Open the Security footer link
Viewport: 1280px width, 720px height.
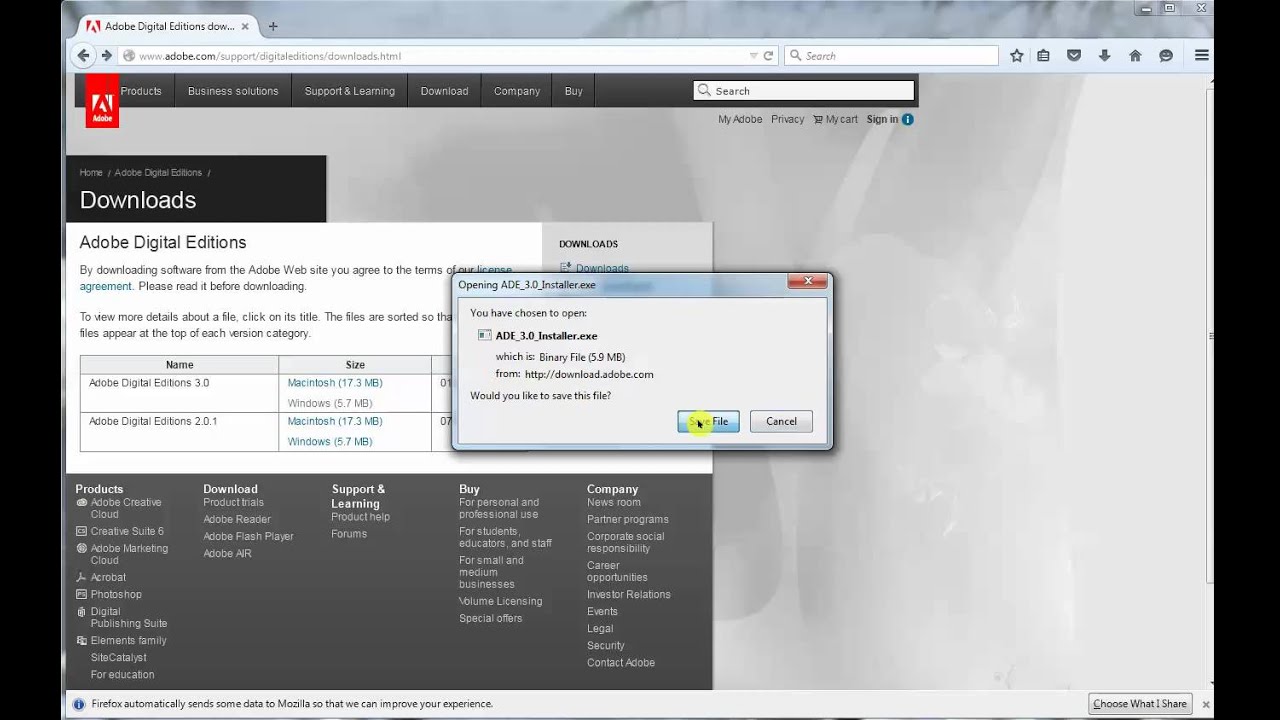[606, 645]
